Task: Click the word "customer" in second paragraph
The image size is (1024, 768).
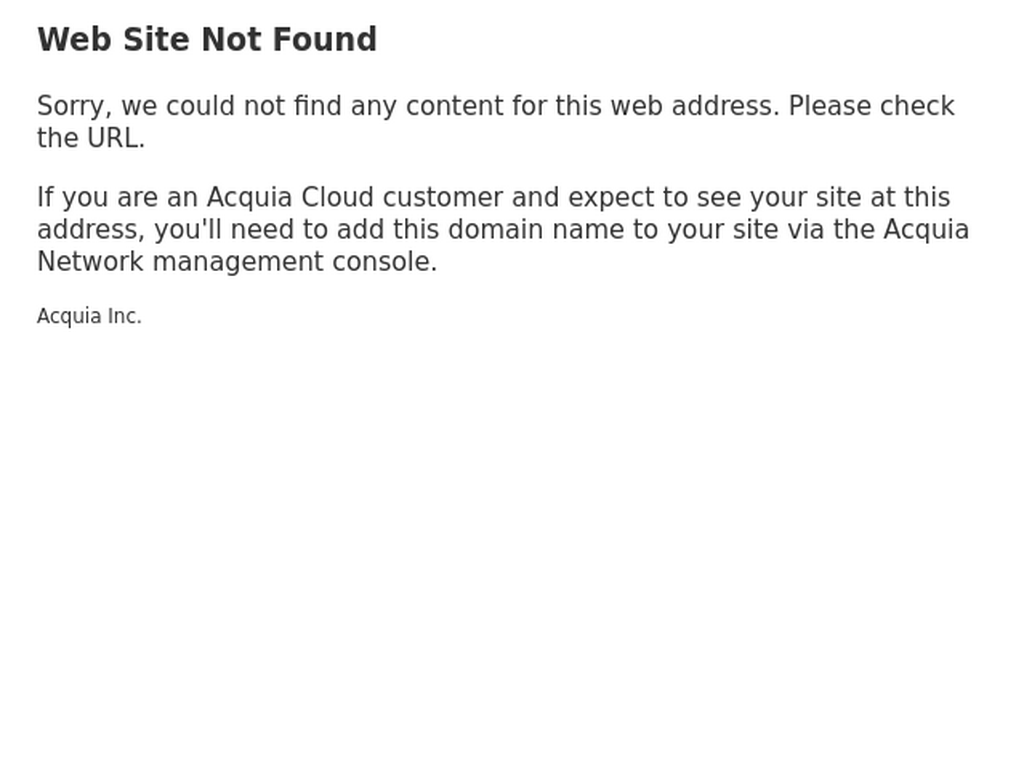Action: click(443, 197)
